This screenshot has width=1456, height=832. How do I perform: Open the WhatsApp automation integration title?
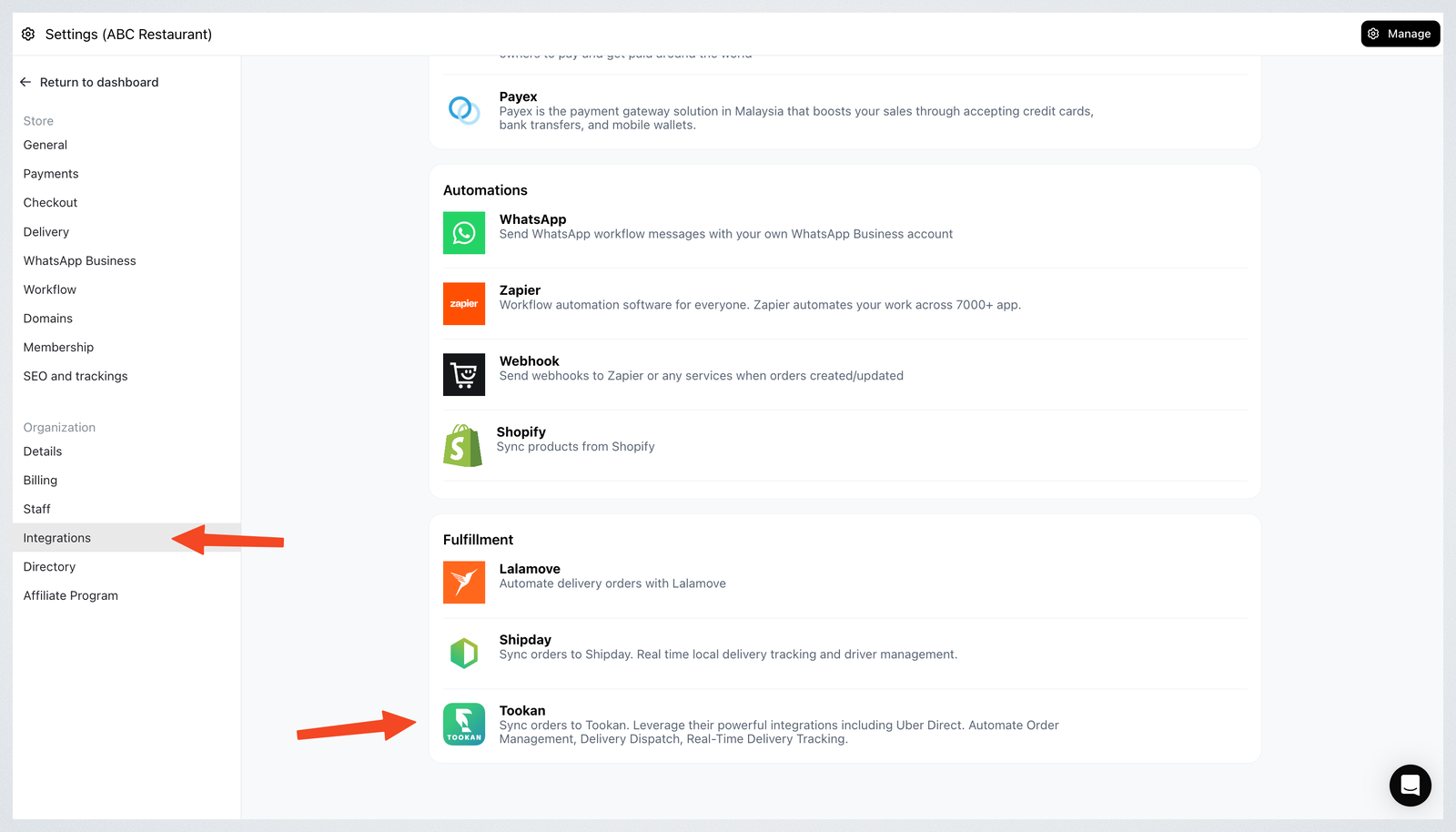tap(532, 219)
